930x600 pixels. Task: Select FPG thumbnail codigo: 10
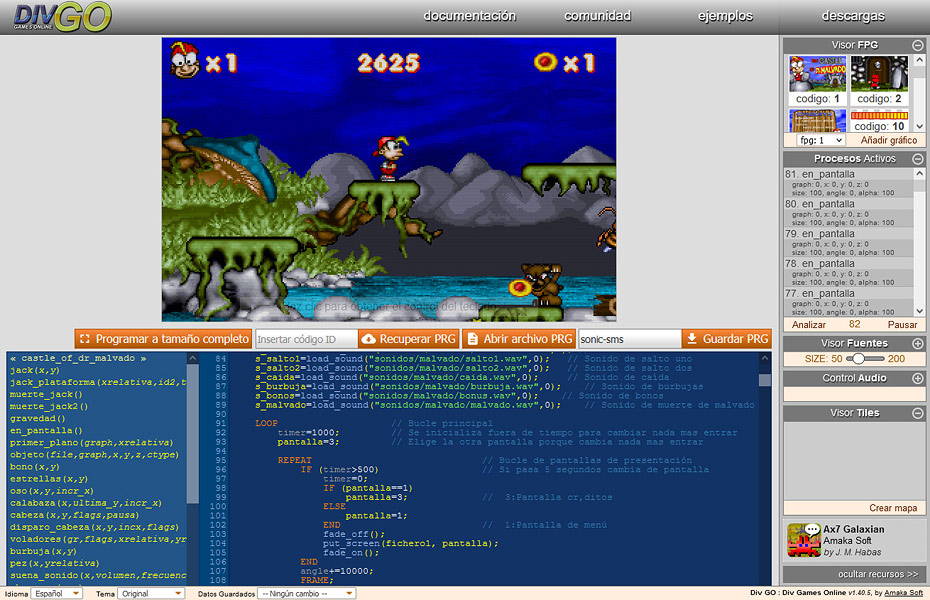[879, 120]
